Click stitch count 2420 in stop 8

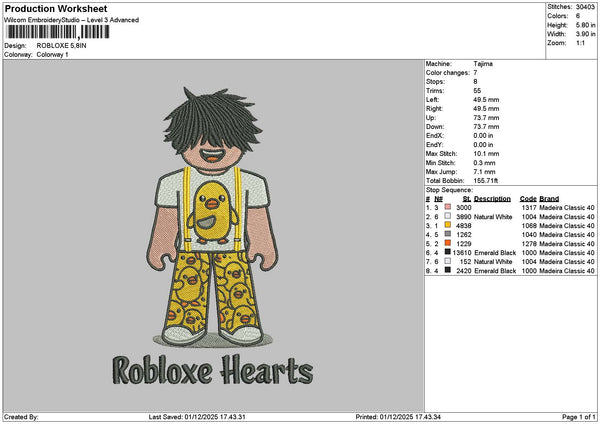click(x=464, y=271)
